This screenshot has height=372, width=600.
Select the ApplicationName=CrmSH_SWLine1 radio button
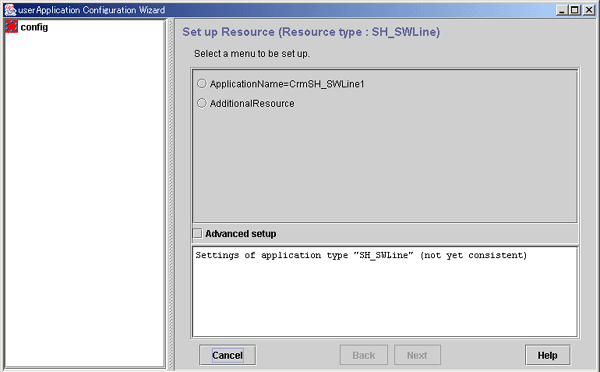pos(202,83)
